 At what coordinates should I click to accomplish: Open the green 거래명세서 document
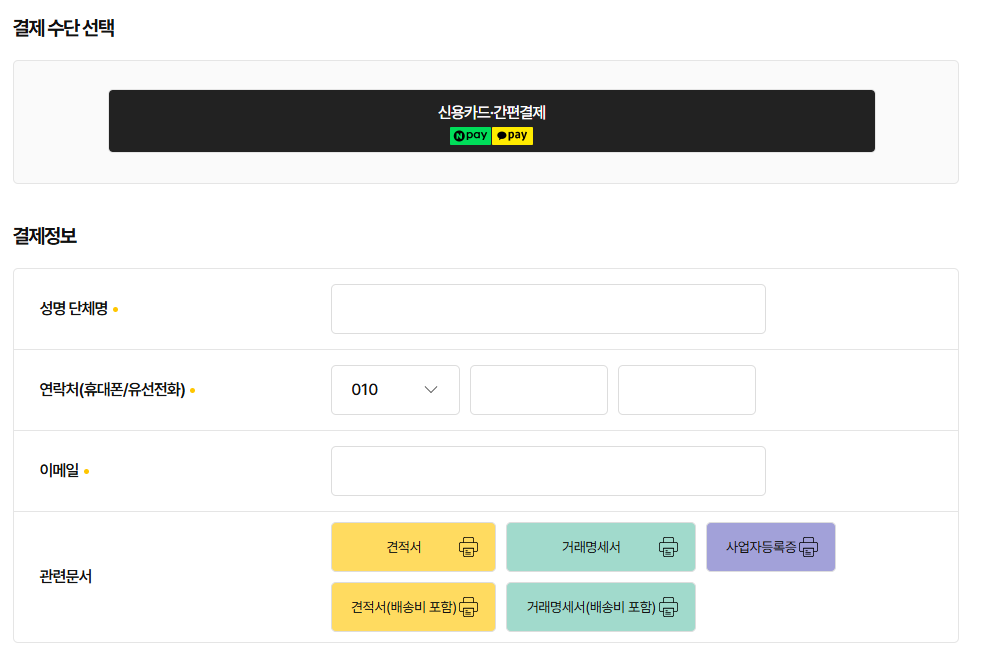pos(591,547)
